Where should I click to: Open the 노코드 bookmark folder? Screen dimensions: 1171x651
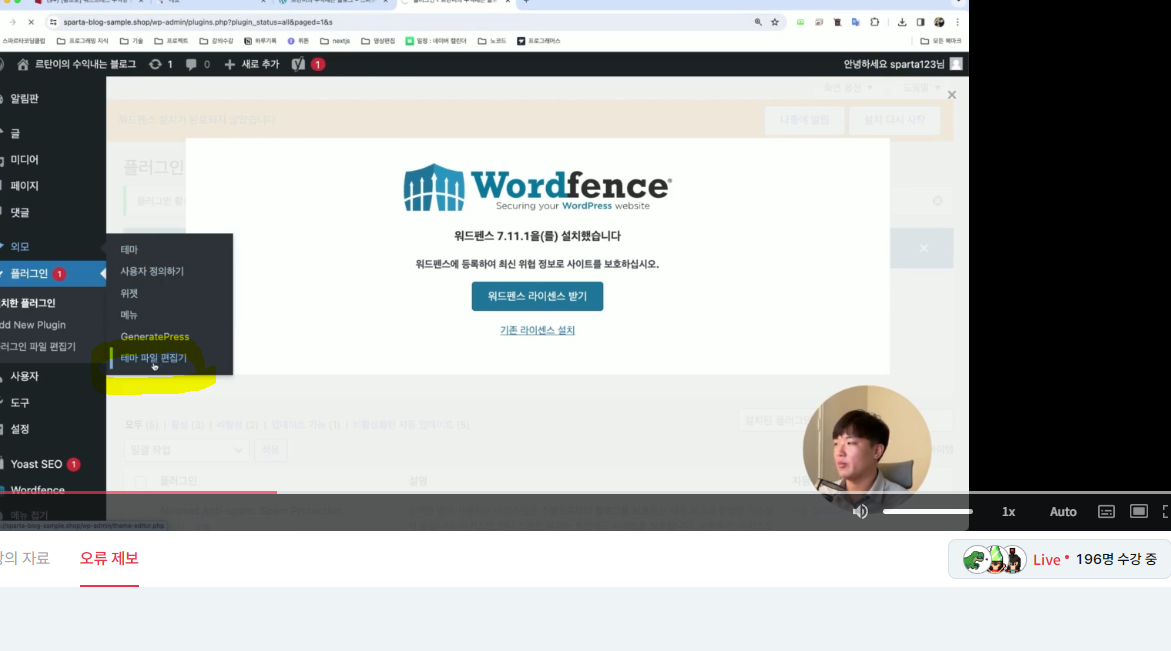492,41
